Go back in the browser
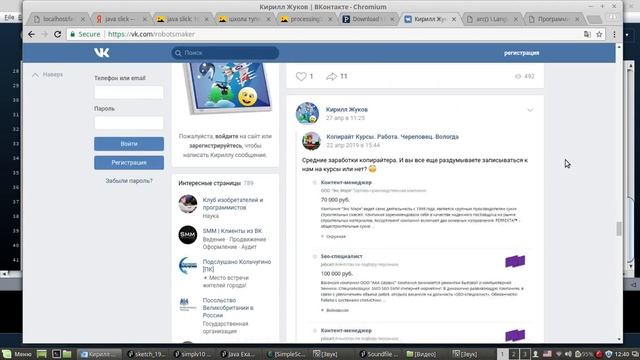Viewport: 640px width, 360px height. [31, 34]
